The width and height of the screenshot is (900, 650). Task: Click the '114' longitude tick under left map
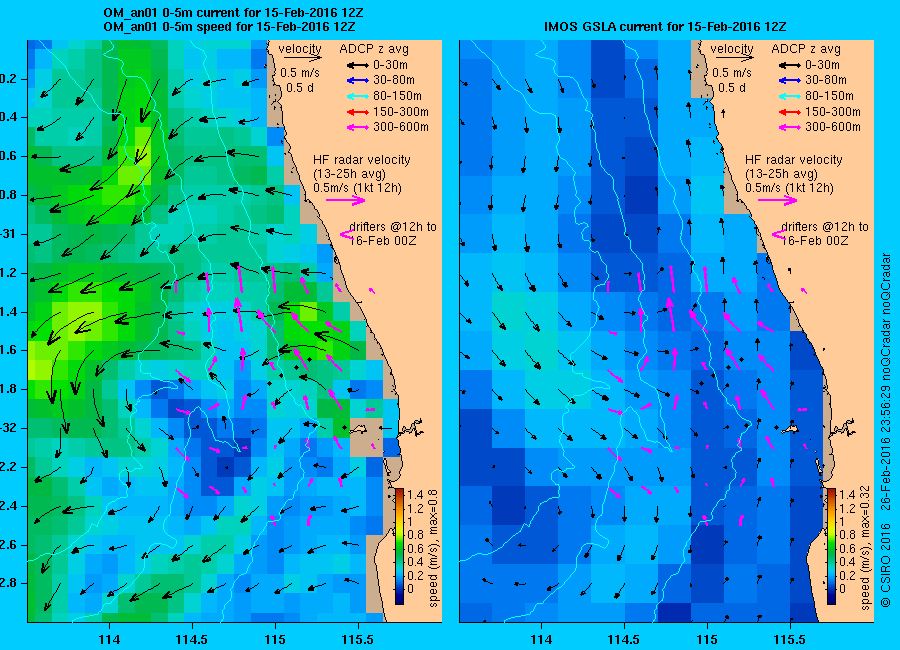pyautogui.click(x=109, y=639)
